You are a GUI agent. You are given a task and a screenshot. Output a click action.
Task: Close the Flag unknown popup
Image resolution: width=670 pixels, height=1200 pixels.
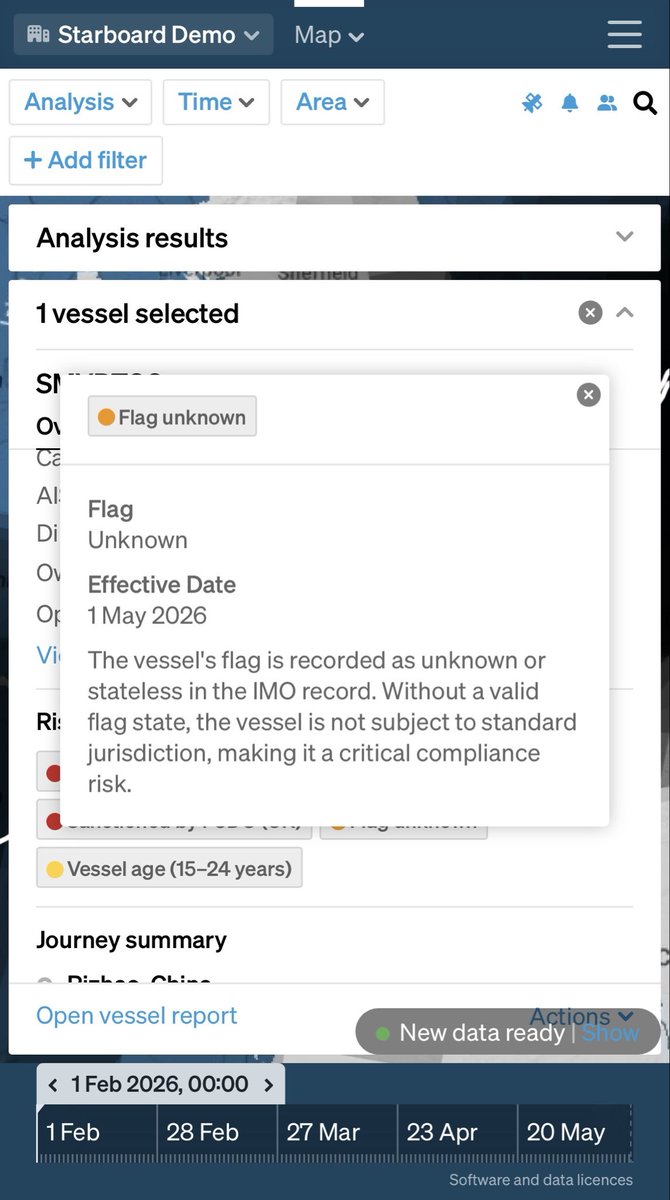tap(589, 395)
